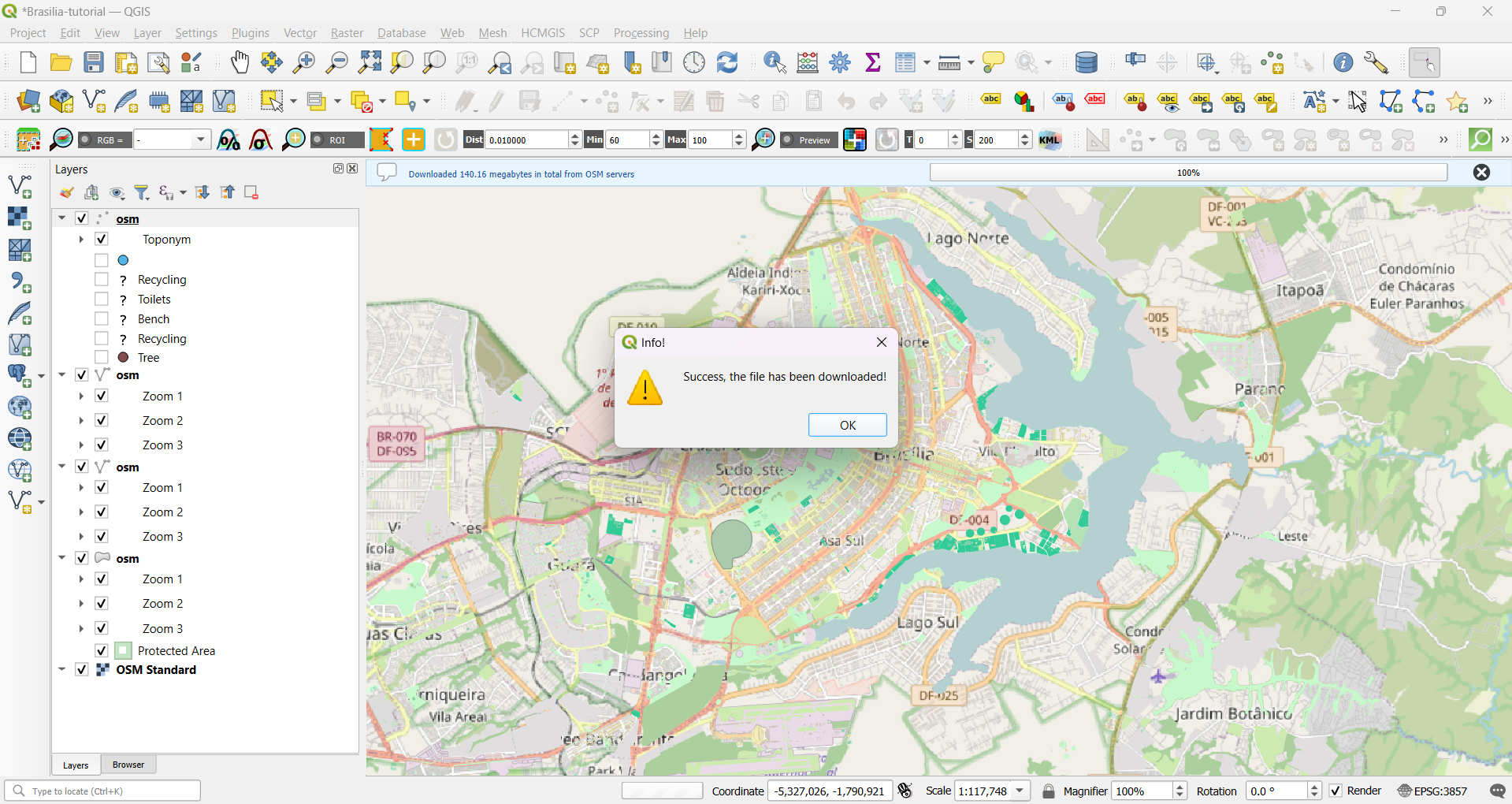
Task: Click Add Raster Layer icon in sidebar
Action: pos(20,218)
